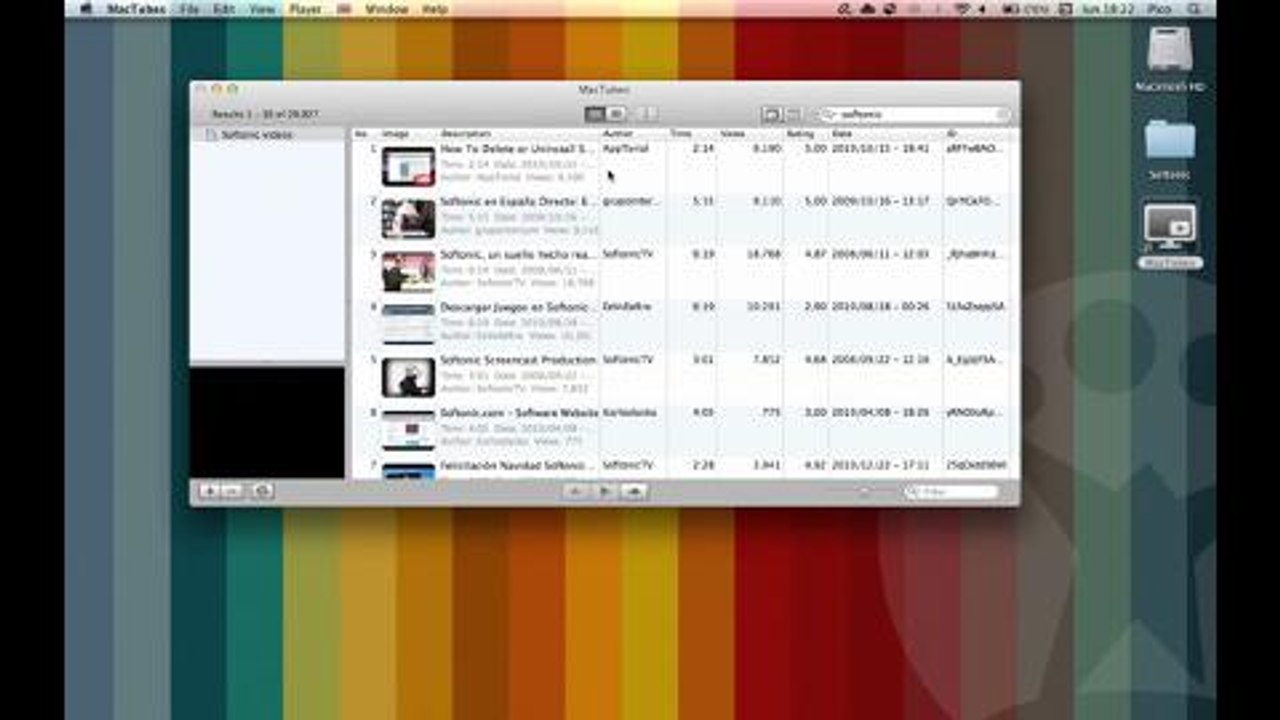Select Softonic videos in the sidebar
The width and height of the screenshot is (1280, 720).
(x=257, y=134)
